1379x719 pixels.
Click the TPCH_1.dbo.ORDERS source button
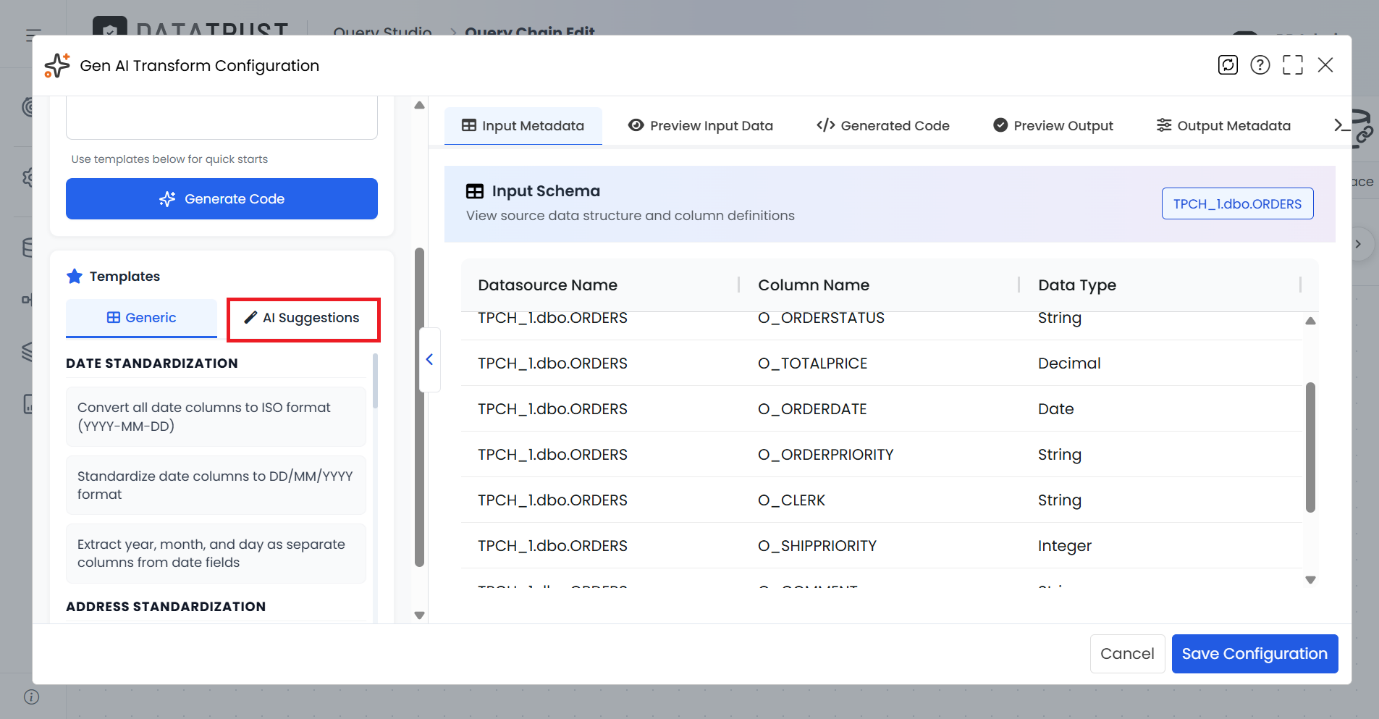pos(1238,204)
